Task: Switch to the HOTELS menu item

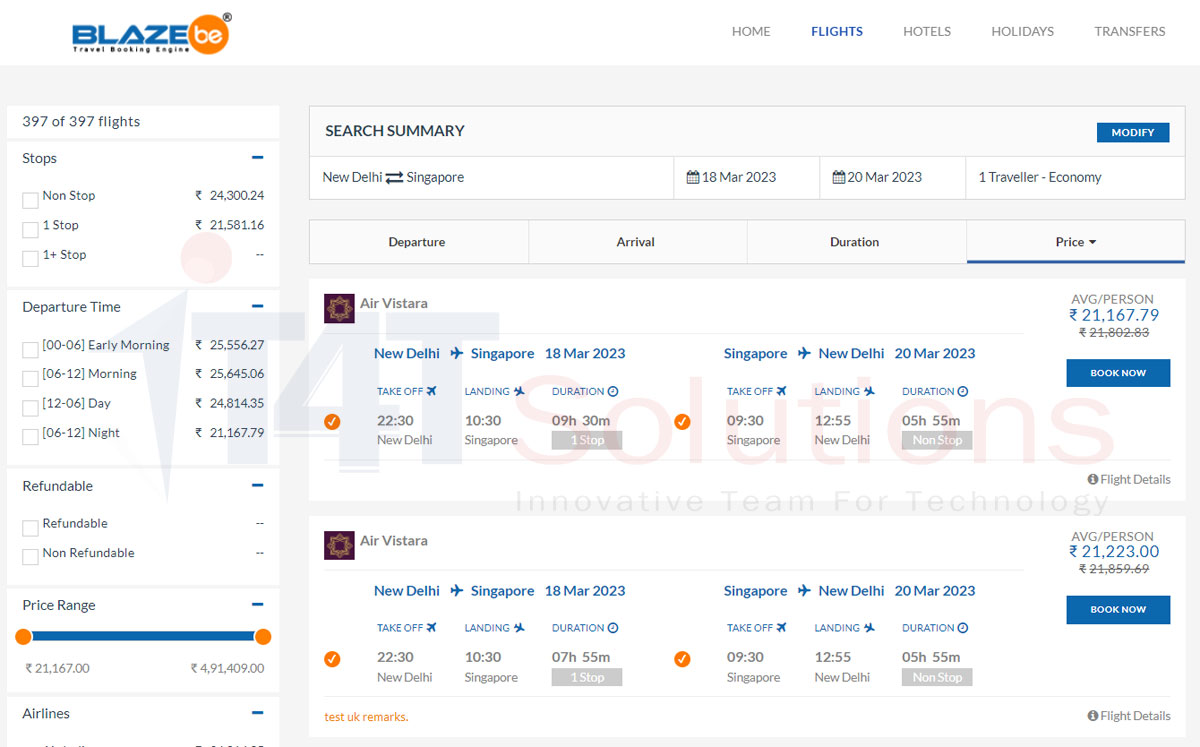Action: (x=926, y=31)
